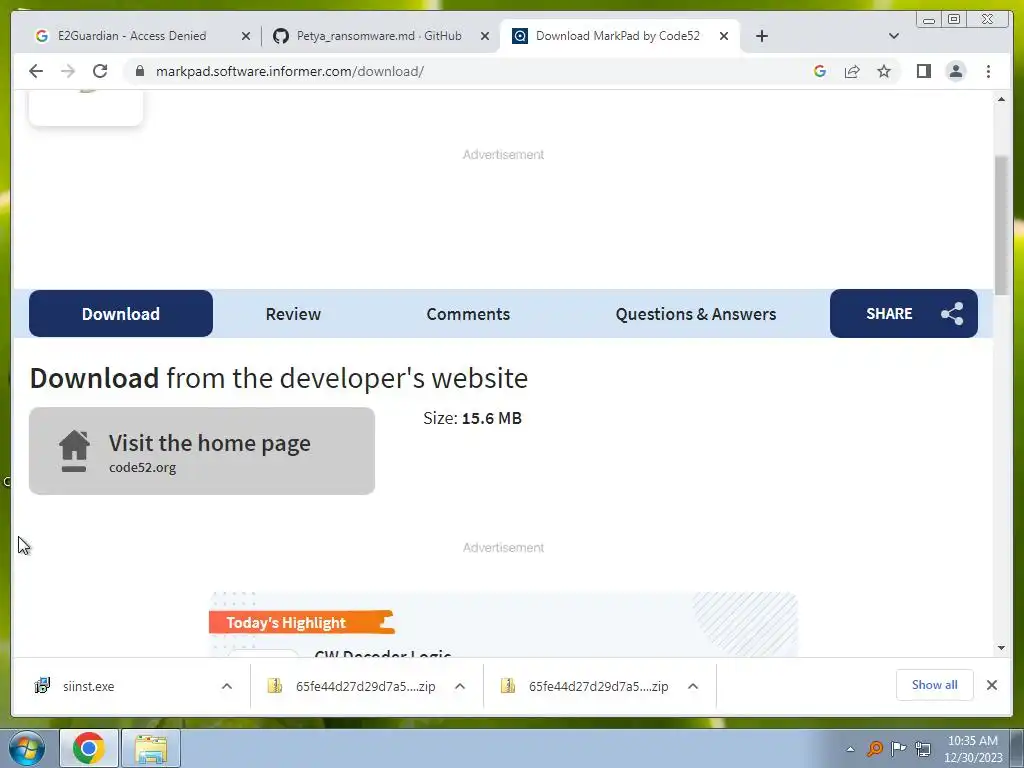Click Show all downloads button

(x=935, y=685)
